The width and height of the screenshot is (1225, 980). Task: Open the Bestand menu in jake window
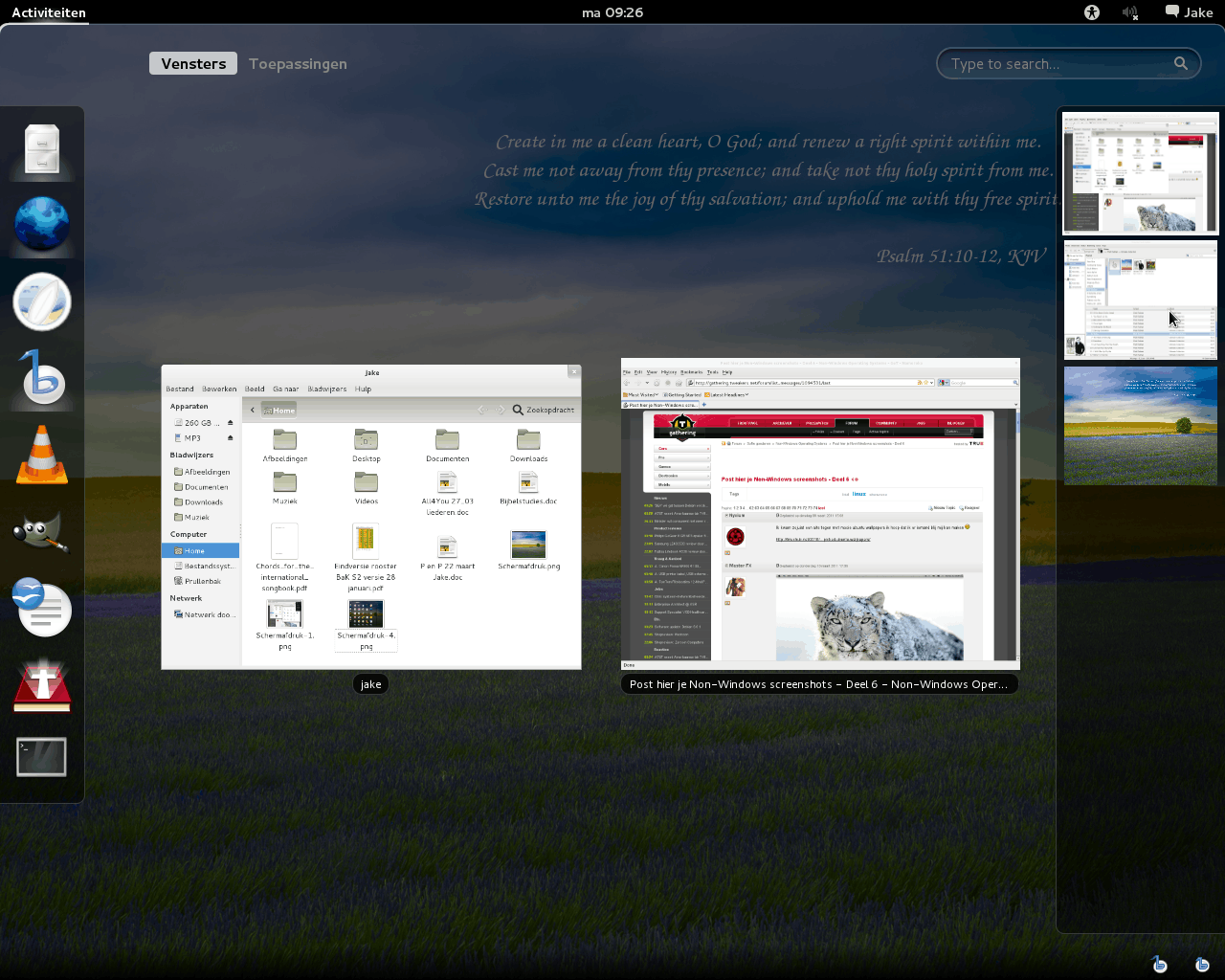click(180, 389)
